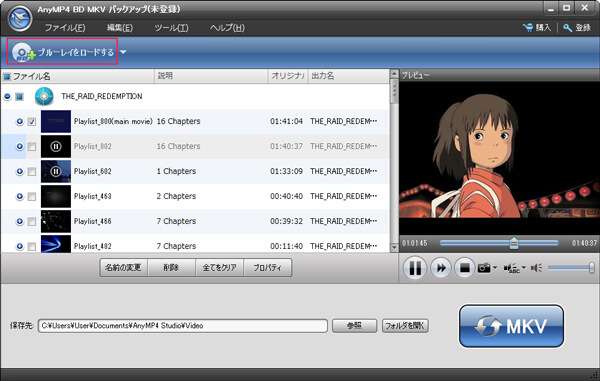This screenshot has width=600, height=381.
Task: Open the ツール(T) menu
Action: point(171,28)
